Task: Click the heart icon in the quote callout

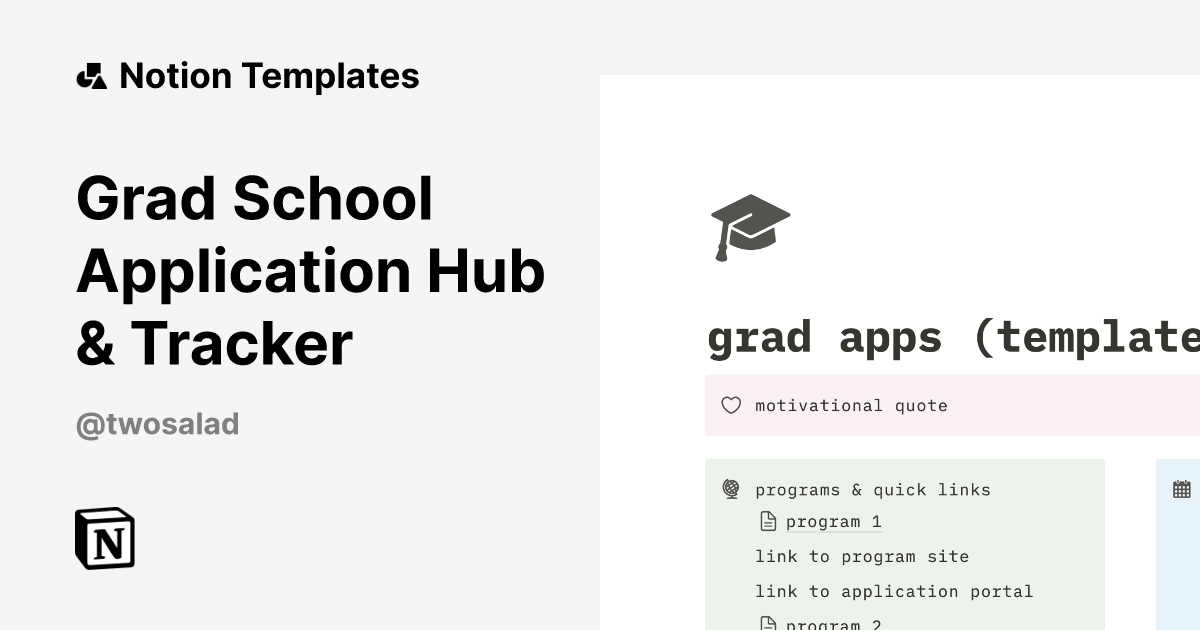Action: [731, 405]
